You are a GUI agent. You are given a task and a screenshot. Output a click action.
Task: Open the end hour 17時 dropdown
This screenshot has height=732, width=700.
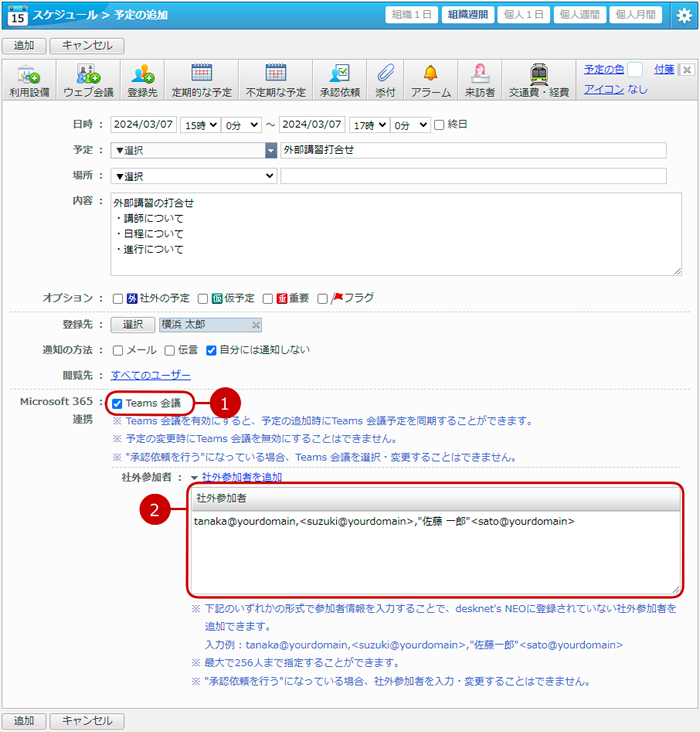click(x=369, y=125)
